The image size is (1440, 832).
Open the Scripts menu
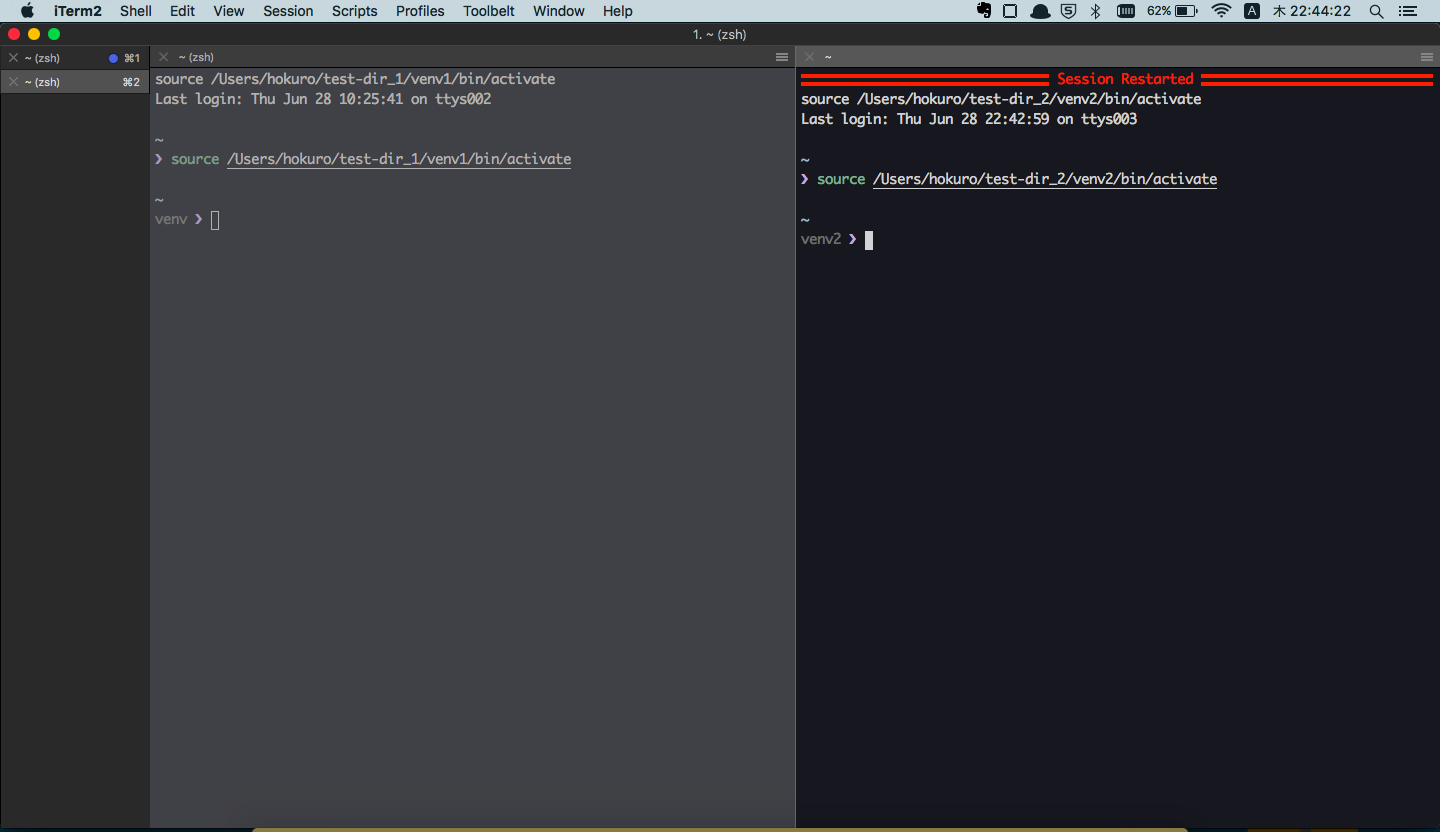pos(355,11)
